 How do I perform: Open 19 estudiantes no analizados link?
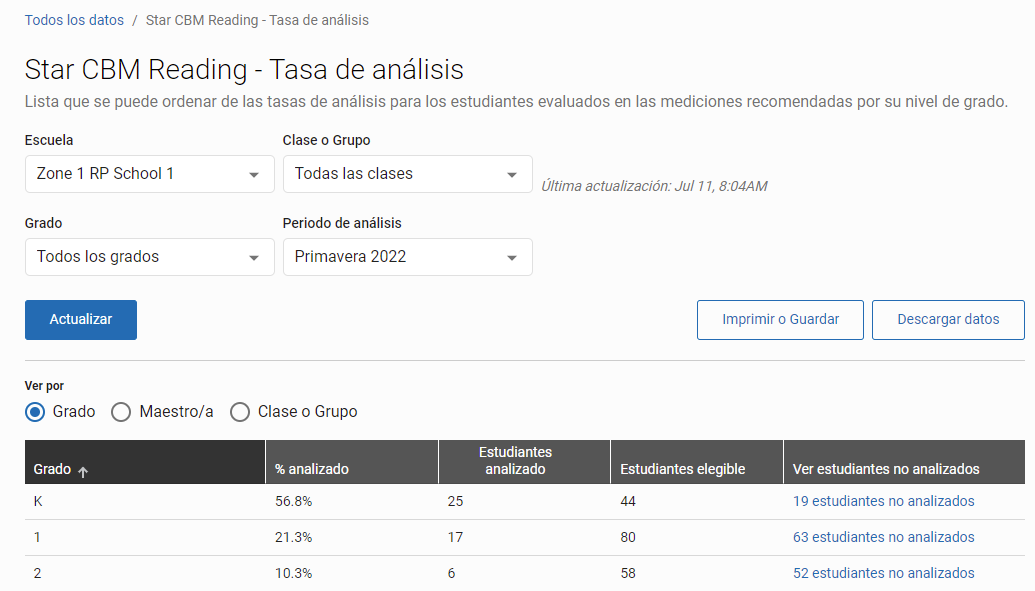point(883,501)
